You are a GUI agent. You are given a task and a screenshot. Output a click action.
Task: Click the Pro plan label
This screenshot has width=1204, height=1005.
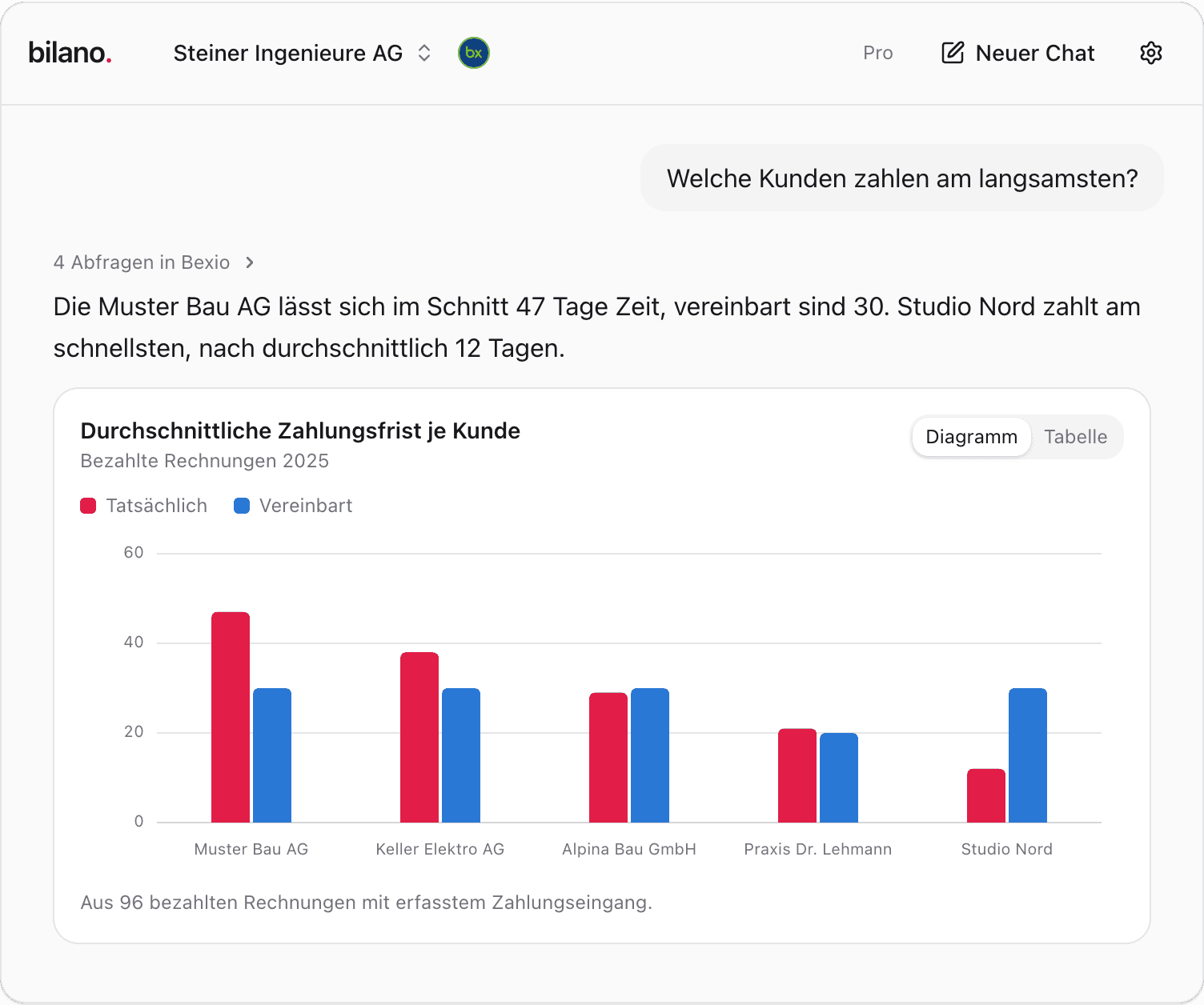pyautogui.click(x=877, y=53)
